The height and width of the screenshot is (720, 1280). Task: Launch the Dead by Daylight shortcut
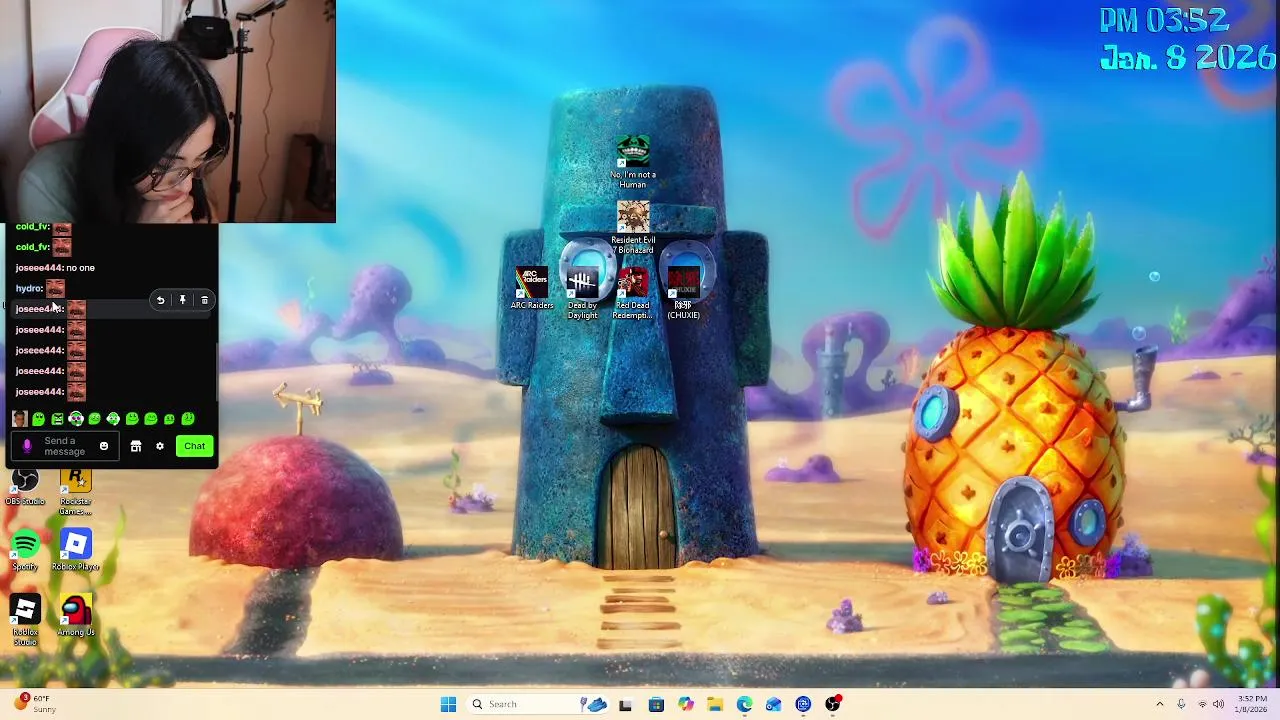click(x=582, y=293)
